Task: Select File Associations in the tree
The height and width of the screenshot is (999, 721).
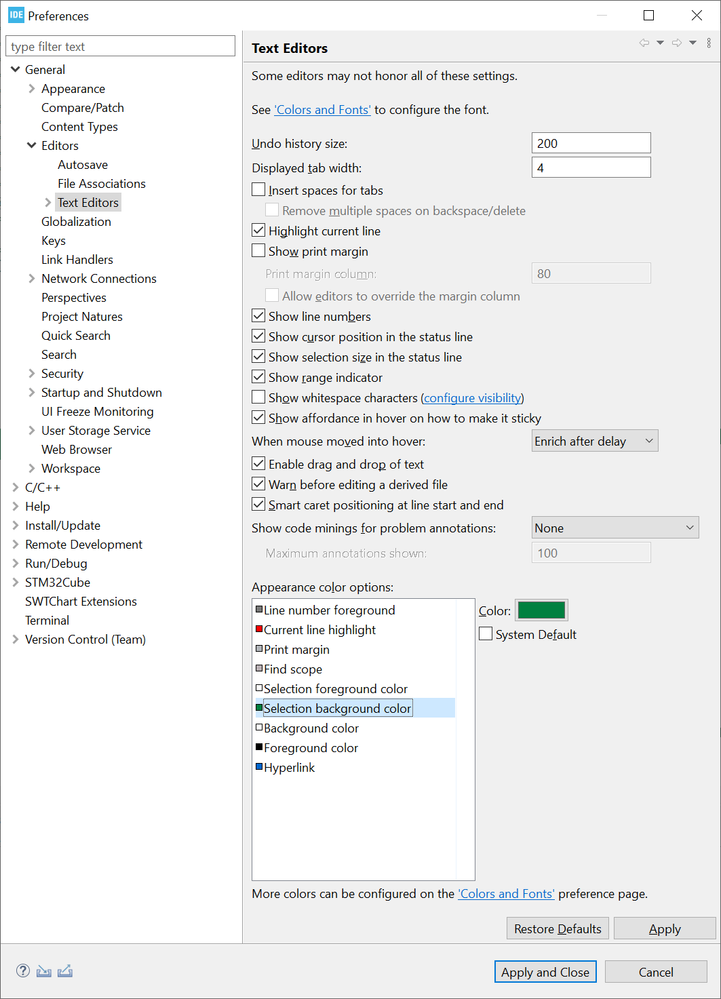Action: [x=101, y=183]
